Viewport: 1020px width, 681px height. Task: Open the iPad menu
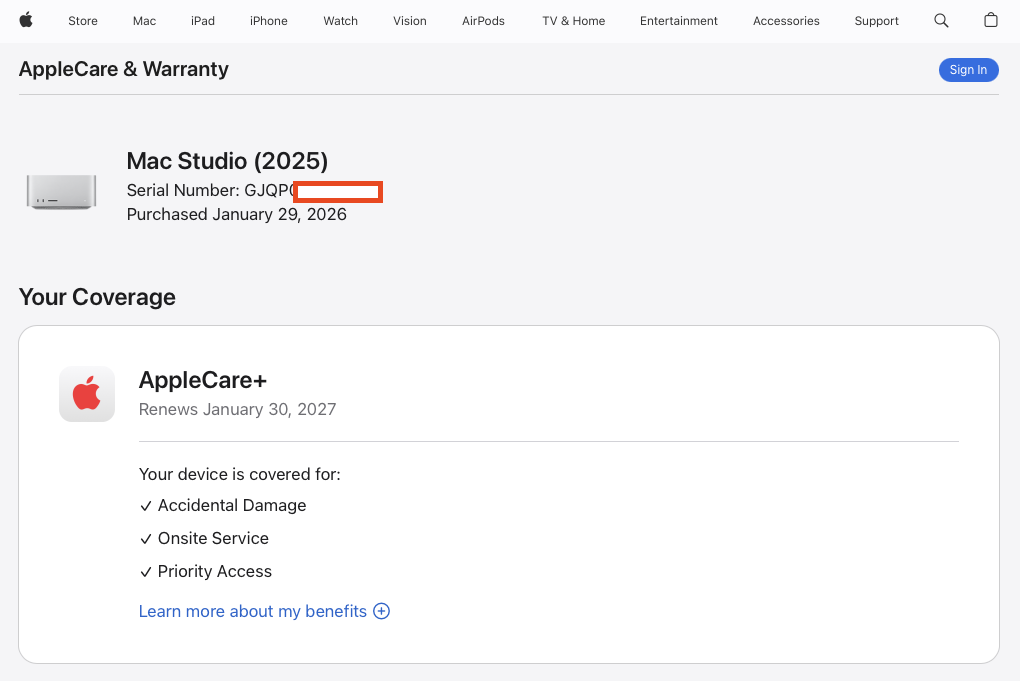click(203, 21)
